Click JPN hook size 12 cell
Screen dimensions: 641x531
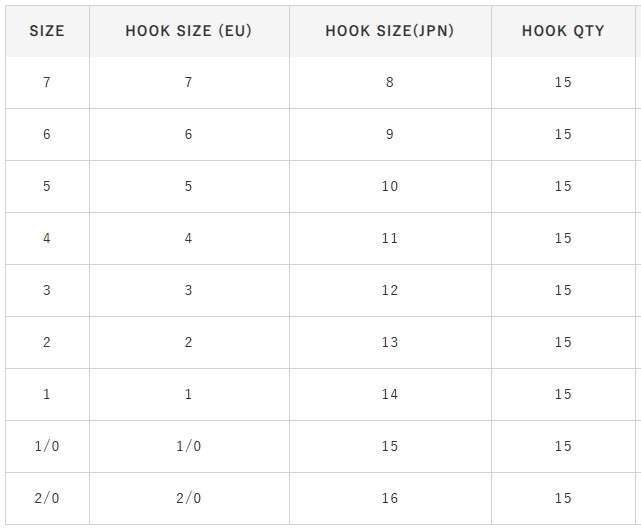click(390, 290)
